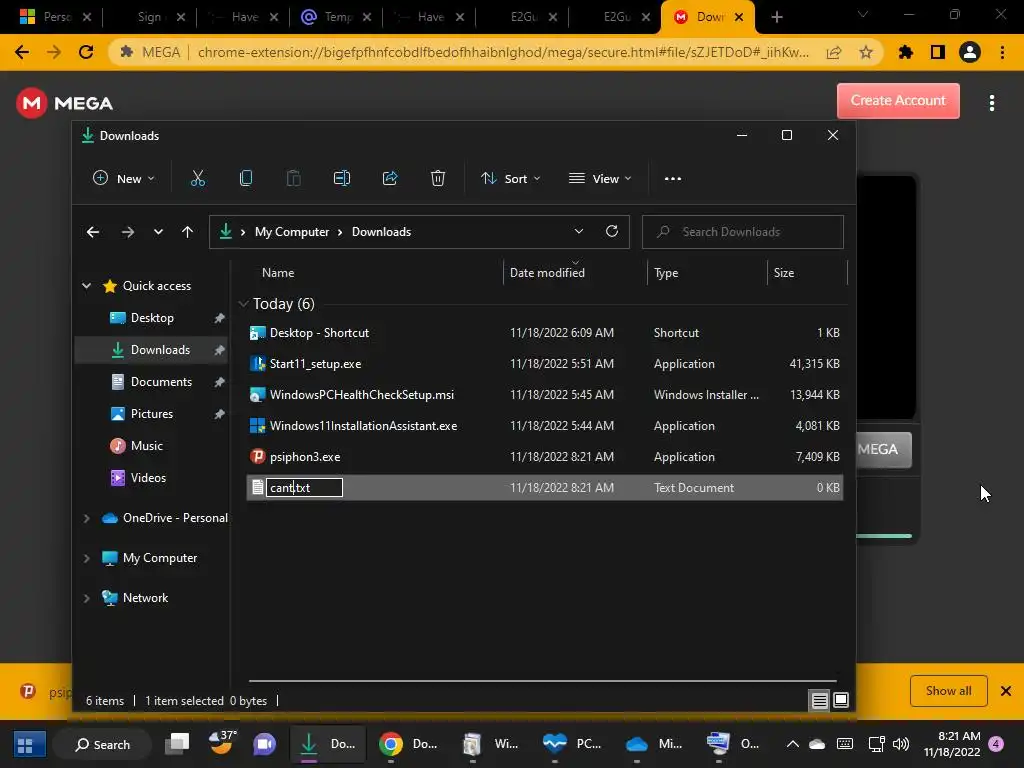Open Chrome three-dot menu
Screen dimensions: 1024x768
1002,52
